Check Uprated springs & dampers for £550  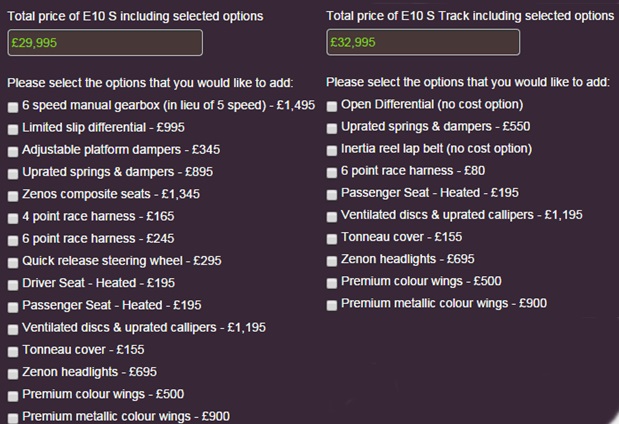pos(331,127)
